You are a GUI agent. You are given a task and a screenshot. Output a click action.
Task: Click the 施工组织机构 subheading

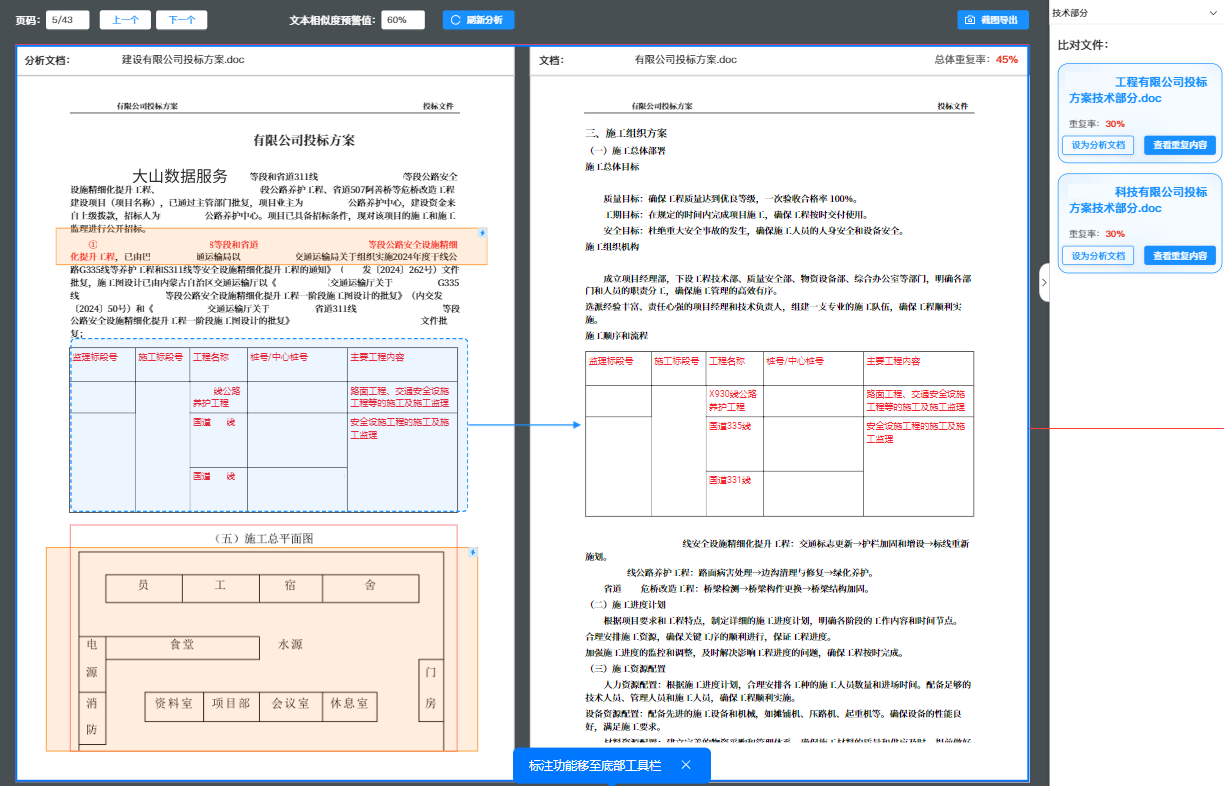coord(612,246)
